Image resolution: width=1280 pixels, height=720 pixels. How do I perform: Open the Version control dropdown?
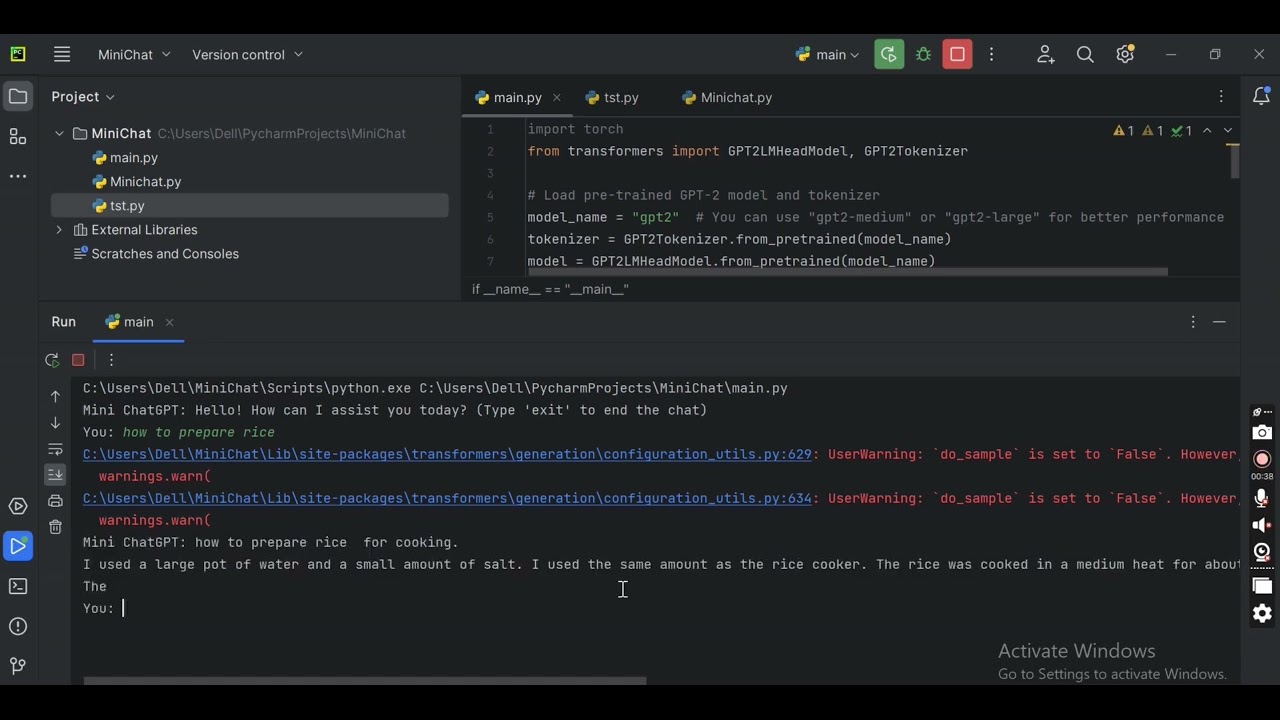point(247,55)
